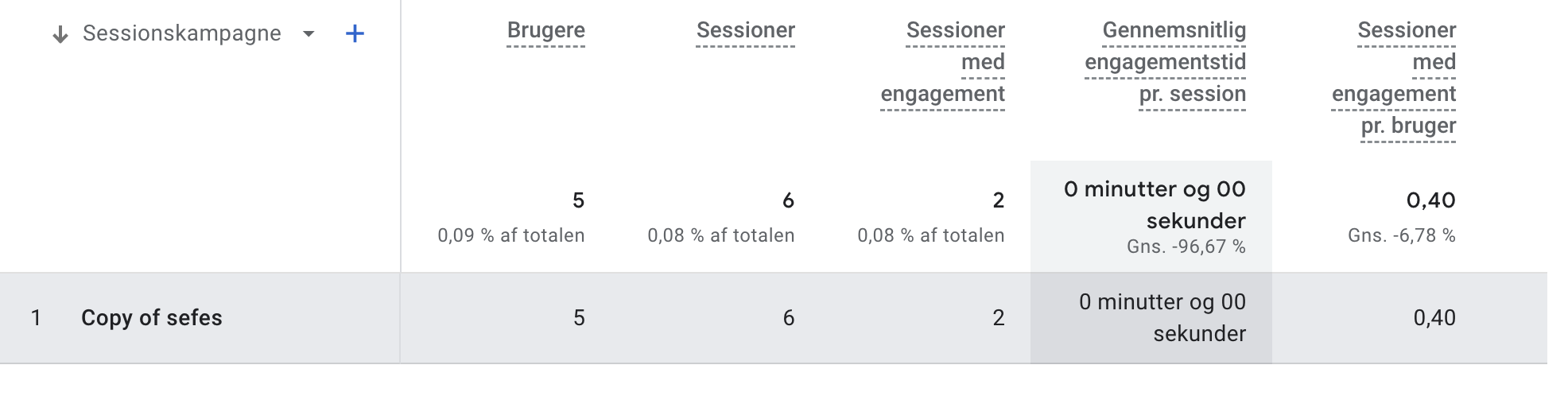The width and height of the screenshot is (1568, 396).
Task: Click Copy of sefes row Sessioner value 6
Action: pyautogui.click(x=788, y=318)
